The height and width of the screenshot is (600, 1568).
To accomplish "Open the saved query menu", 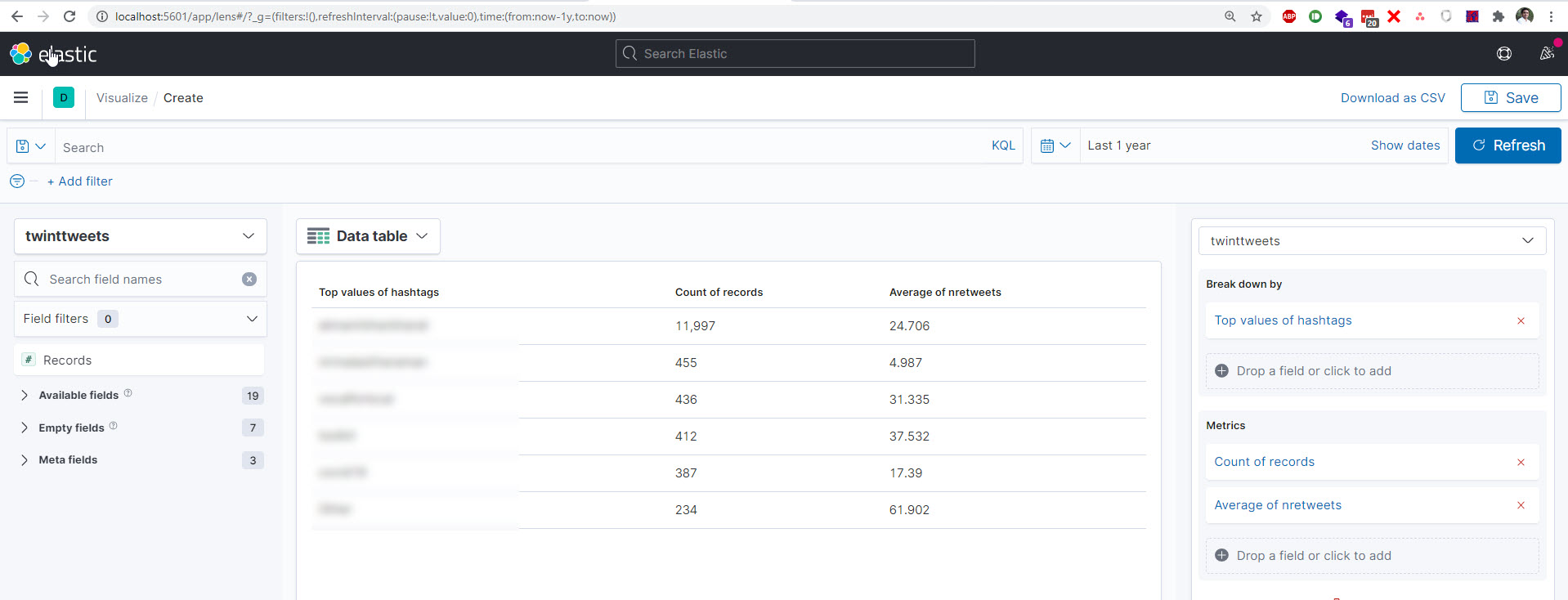I will (31, 146).
